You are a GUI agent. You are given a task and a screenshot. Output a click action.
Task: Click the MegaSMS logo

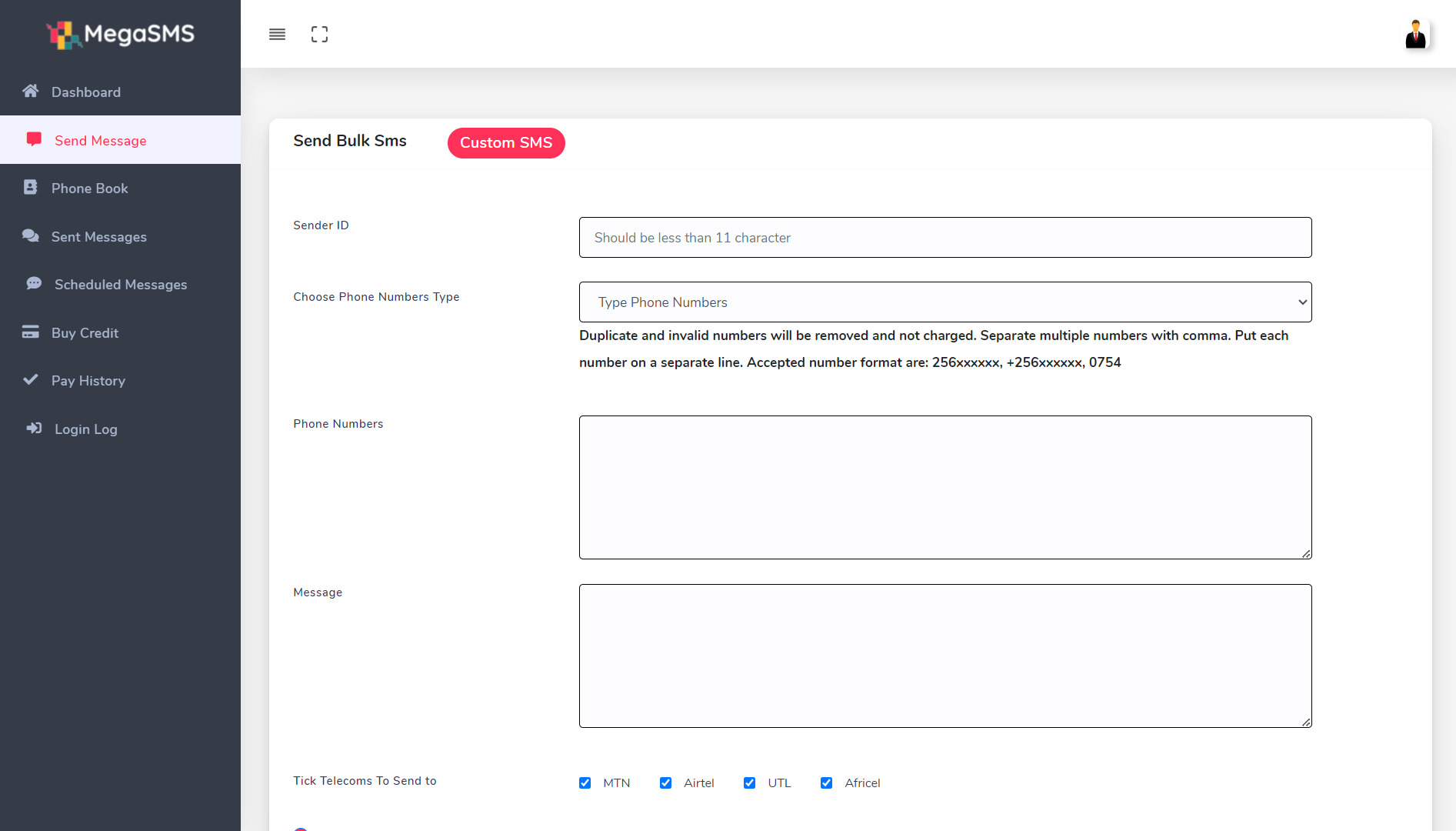(x=121, y=34)
